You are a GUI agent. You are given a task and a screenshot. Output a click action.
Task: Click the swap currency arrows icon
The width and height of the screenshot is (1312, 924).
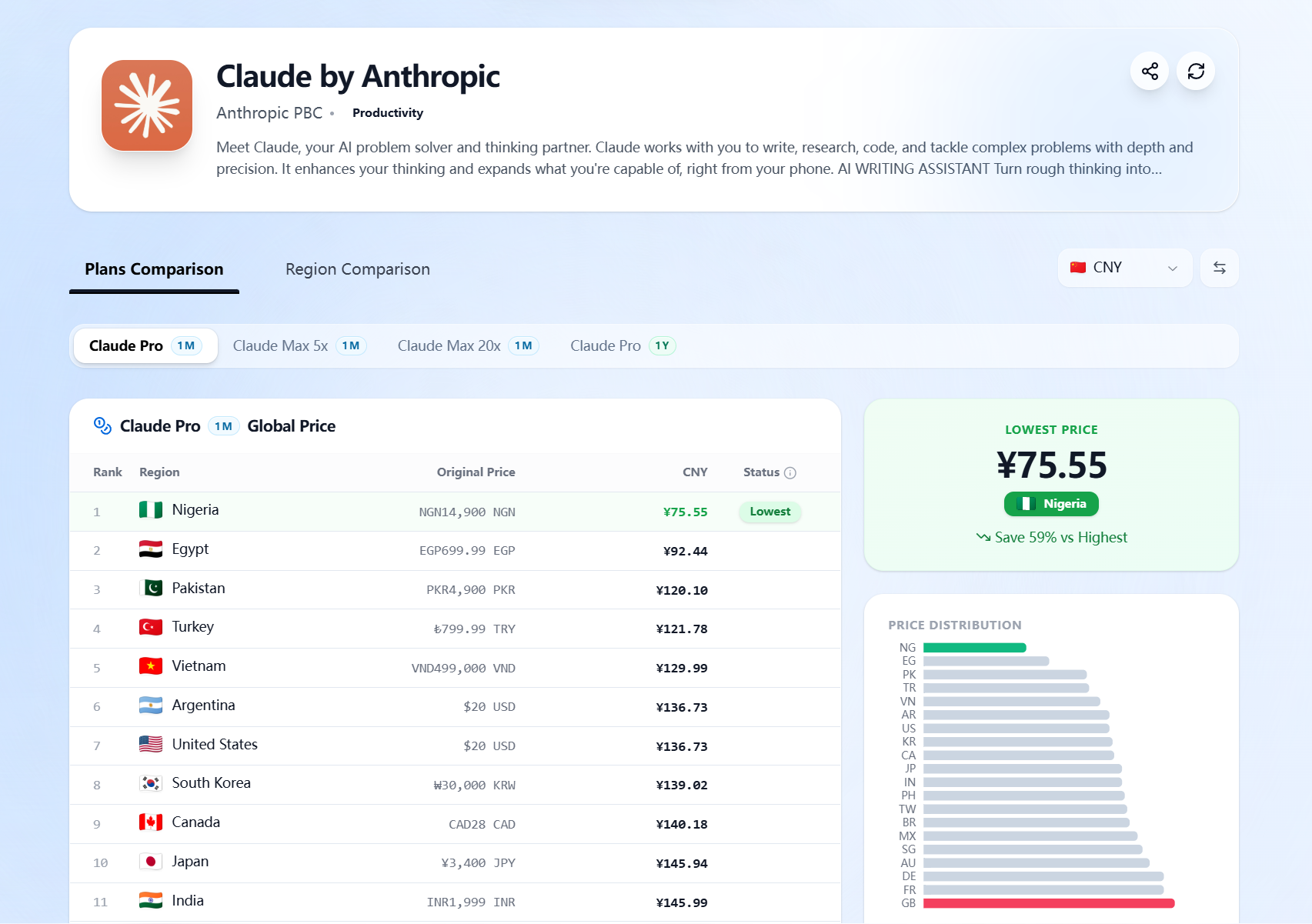(x=1220, y=268)
